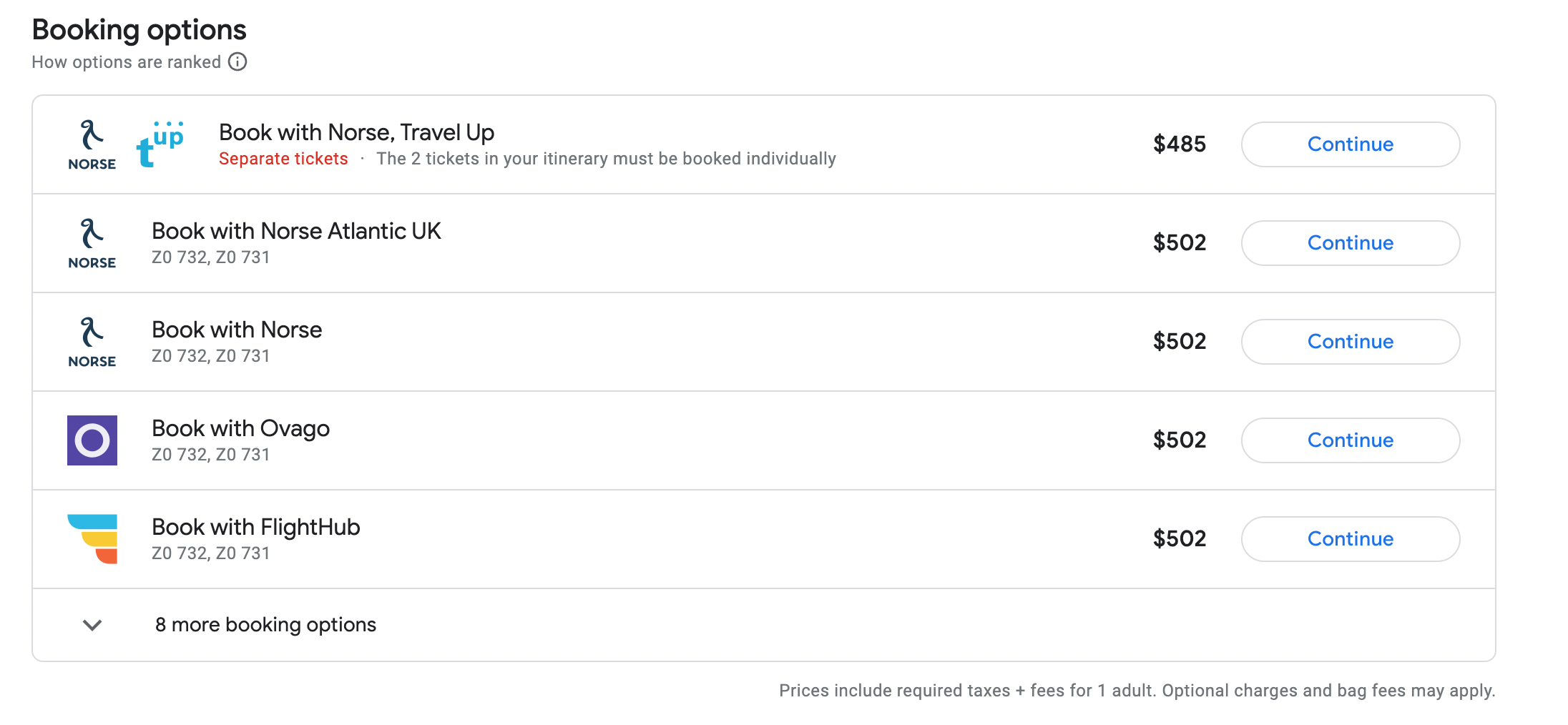Hit Continue for the FlightHub option
The image size is (1568, 725).
click(1350, 539)
